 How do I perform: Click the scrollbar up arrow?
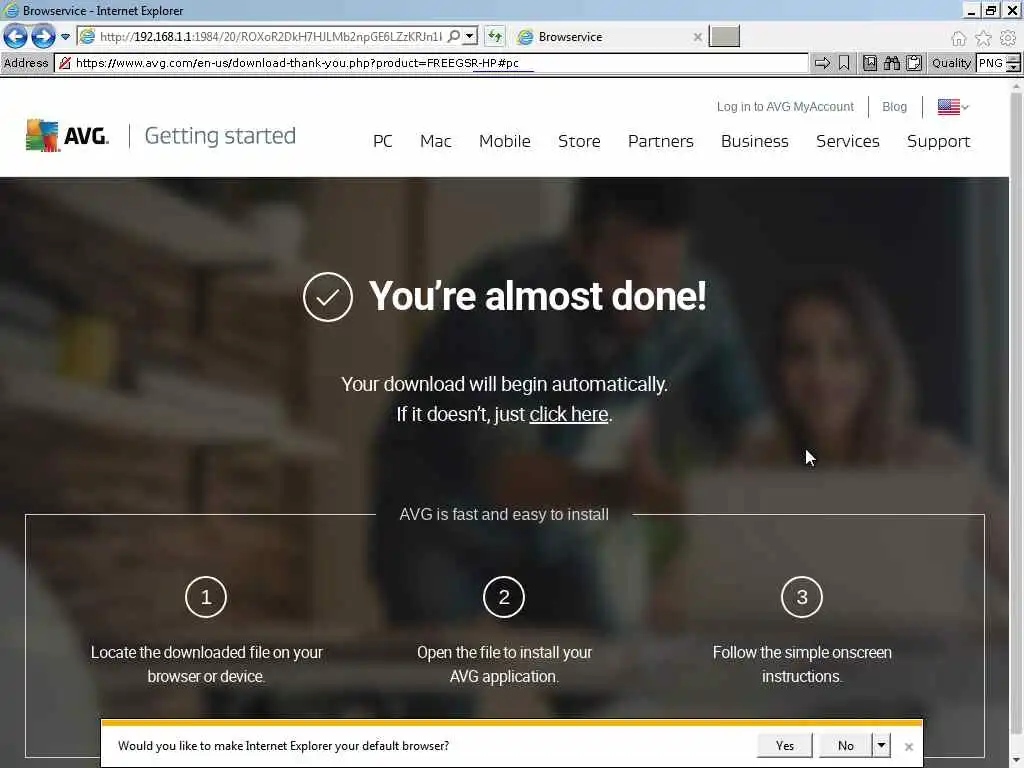click(1016, 85)
